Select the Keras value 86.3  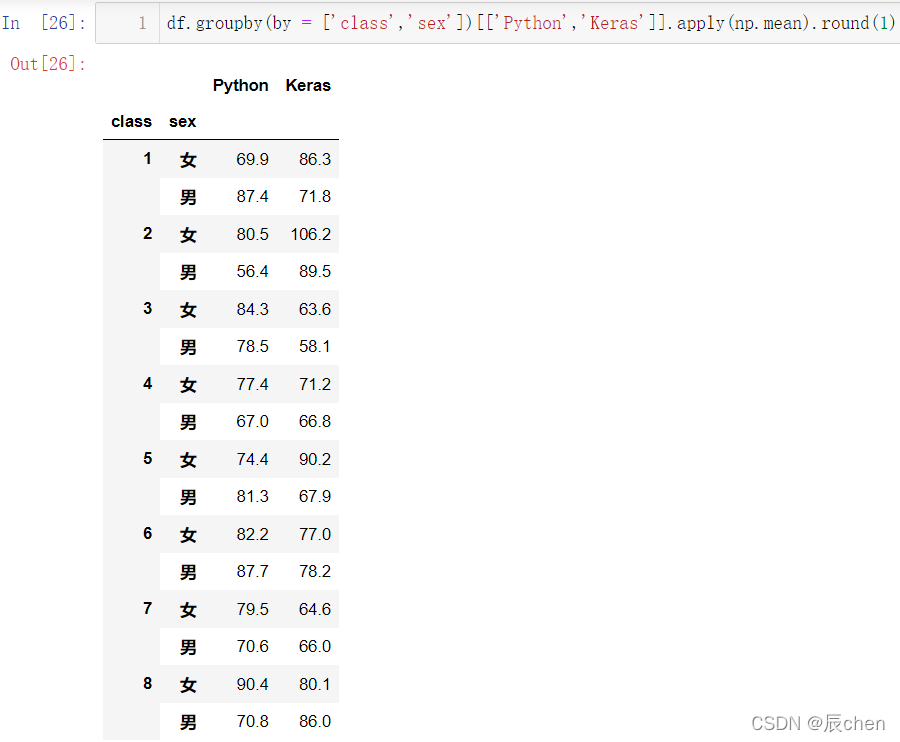315,159
